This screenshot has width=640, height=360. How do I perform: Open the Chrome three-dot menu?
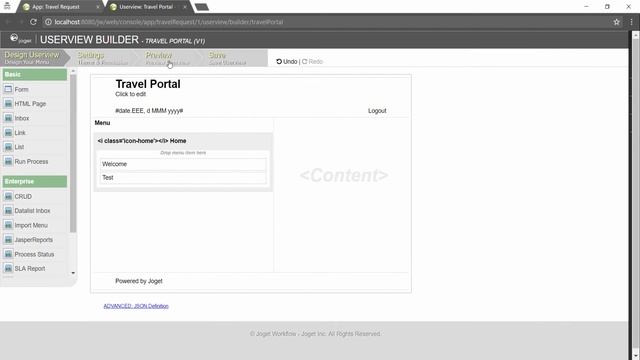pyautogui.click(x=631, y=22)
